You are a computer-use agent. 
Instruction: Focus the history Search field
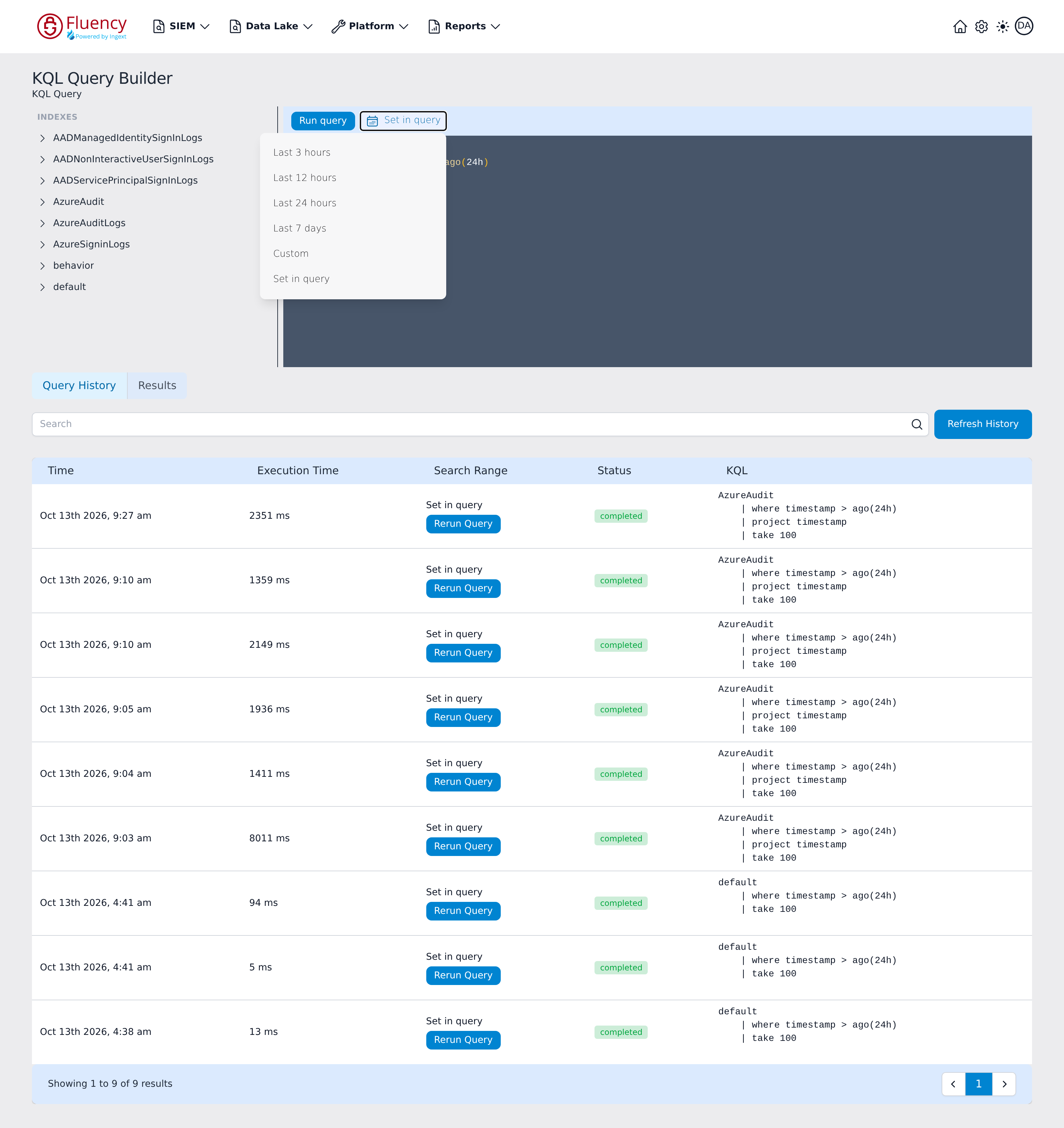pyautogui.click(x=480, y=424)
